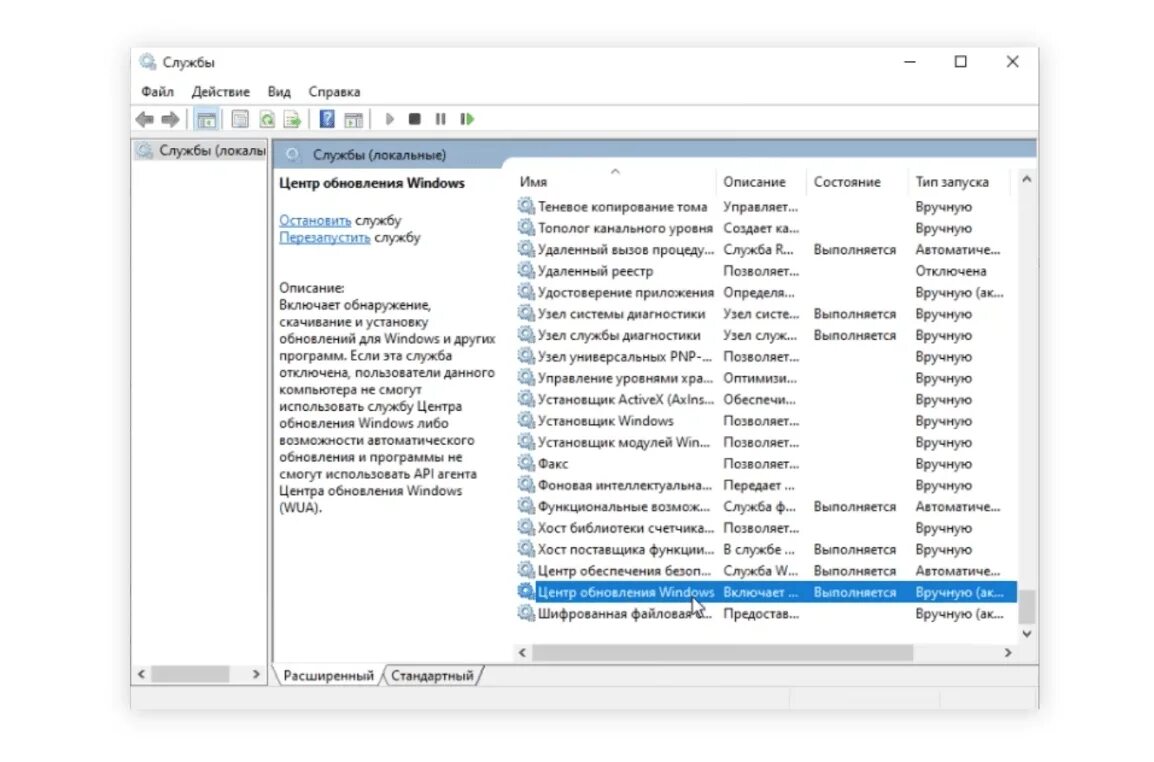
Task: Click the Pause Service icon
Action: coord(440,119)
